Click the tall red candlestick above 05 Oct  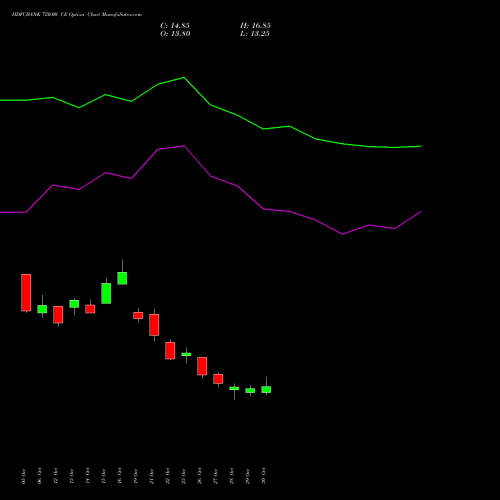[x=26, y=293]
